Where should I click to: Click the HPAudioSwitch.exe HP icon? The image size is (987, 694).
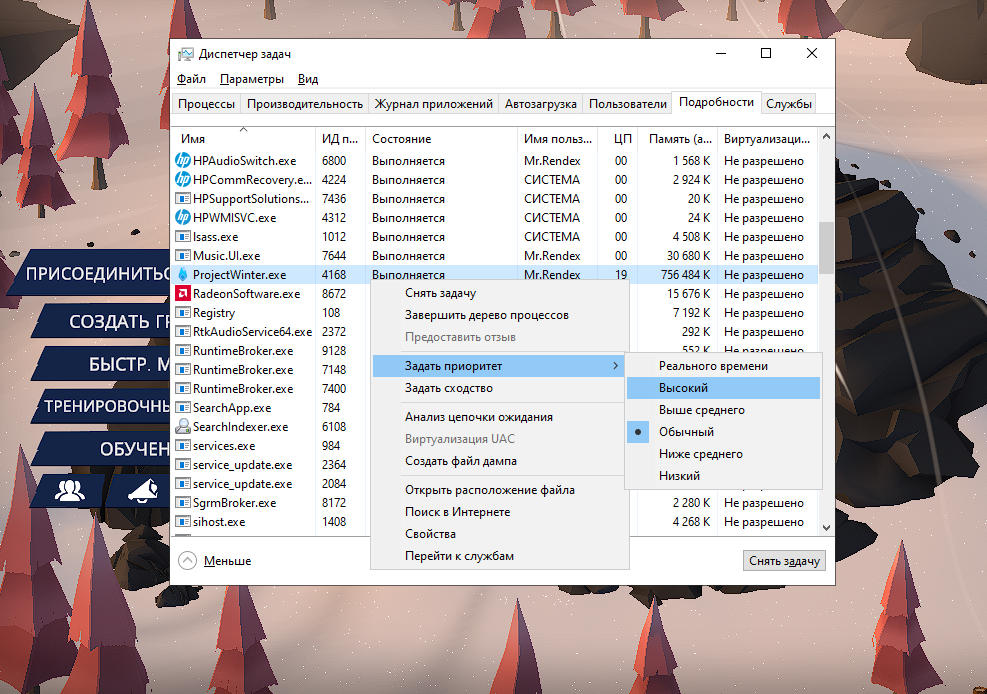tap(183, 160)
